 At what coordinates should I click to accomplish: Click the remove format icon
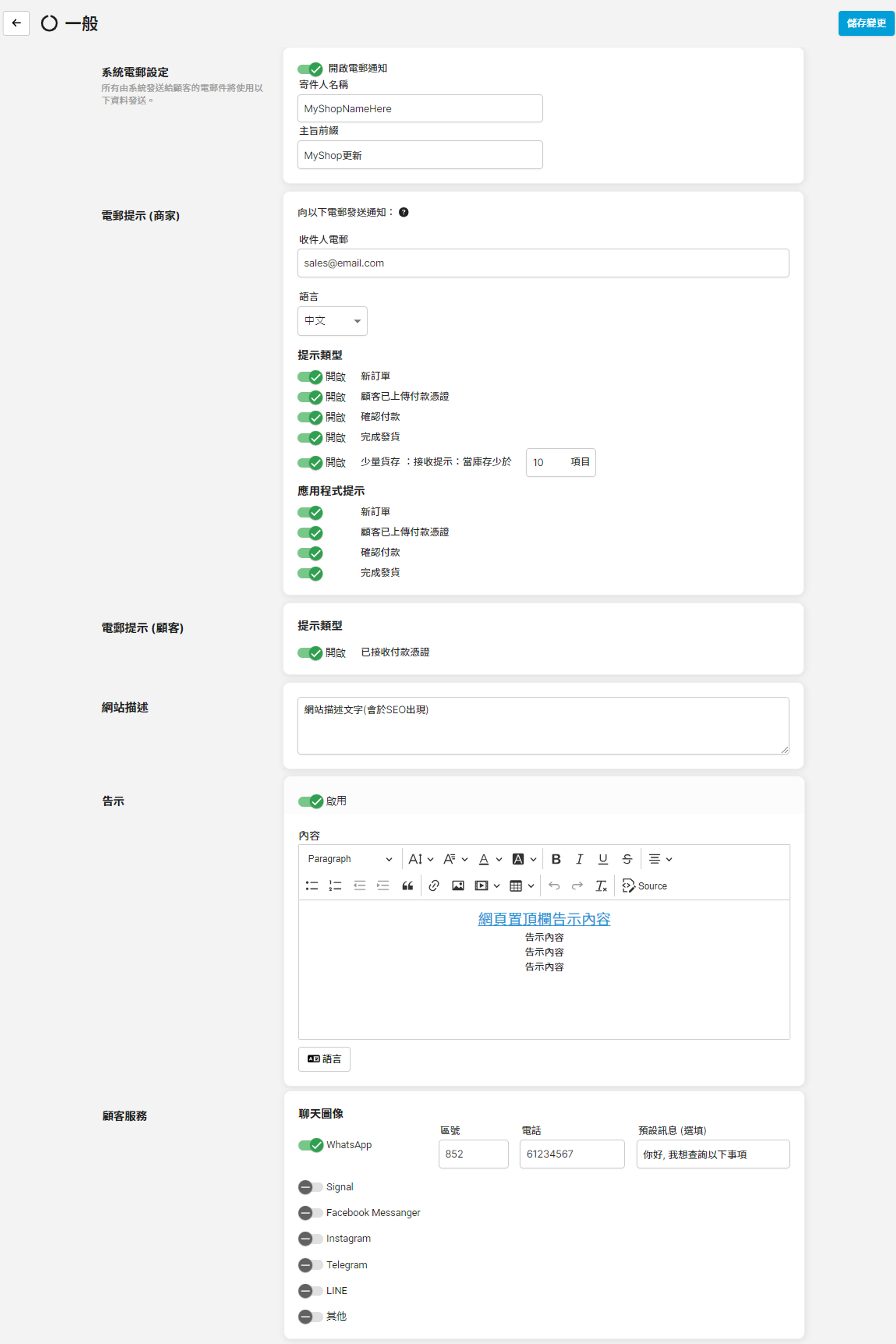point(601,886)
